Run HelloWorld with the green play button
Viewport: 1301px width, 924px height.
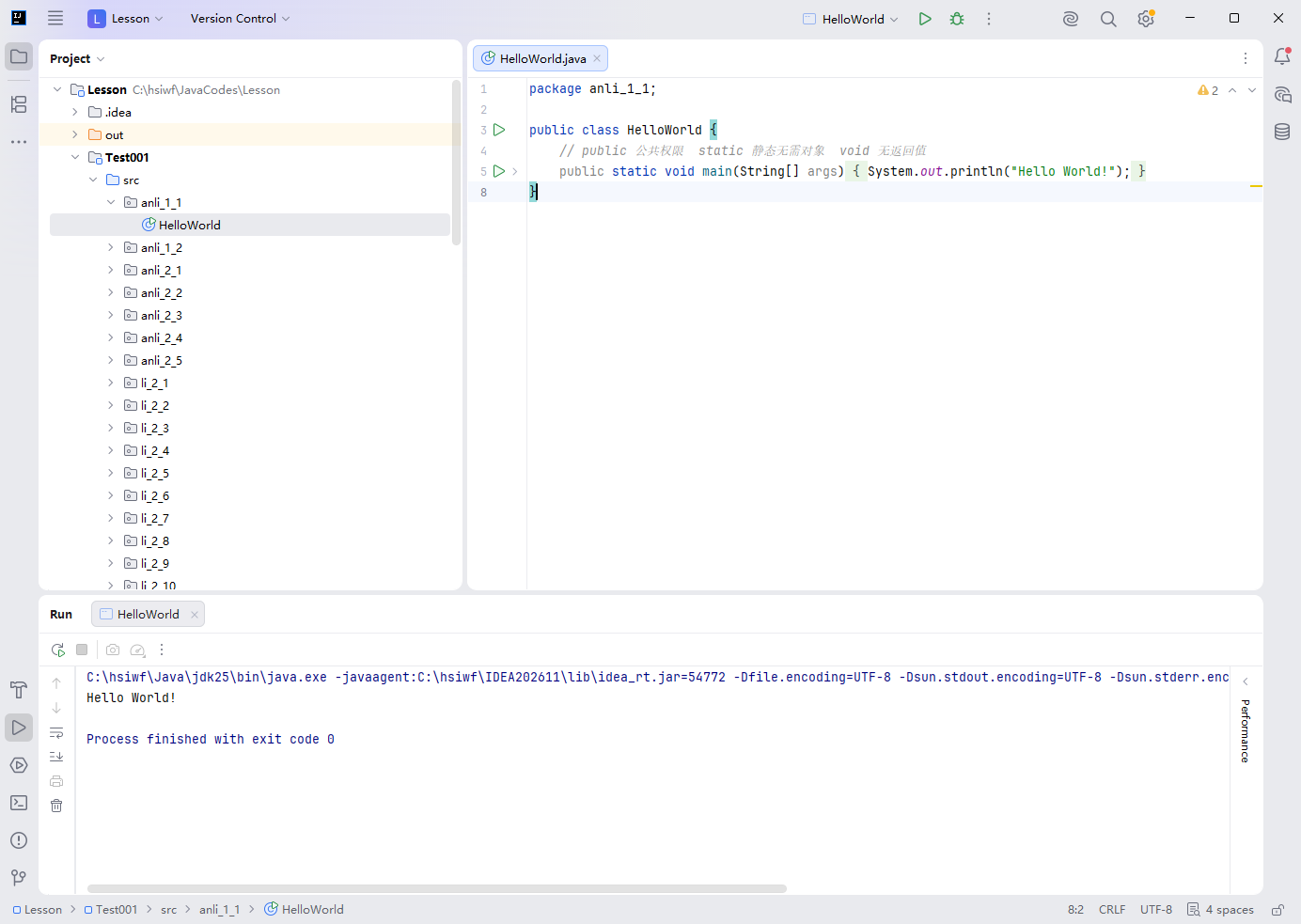[925, 19]
